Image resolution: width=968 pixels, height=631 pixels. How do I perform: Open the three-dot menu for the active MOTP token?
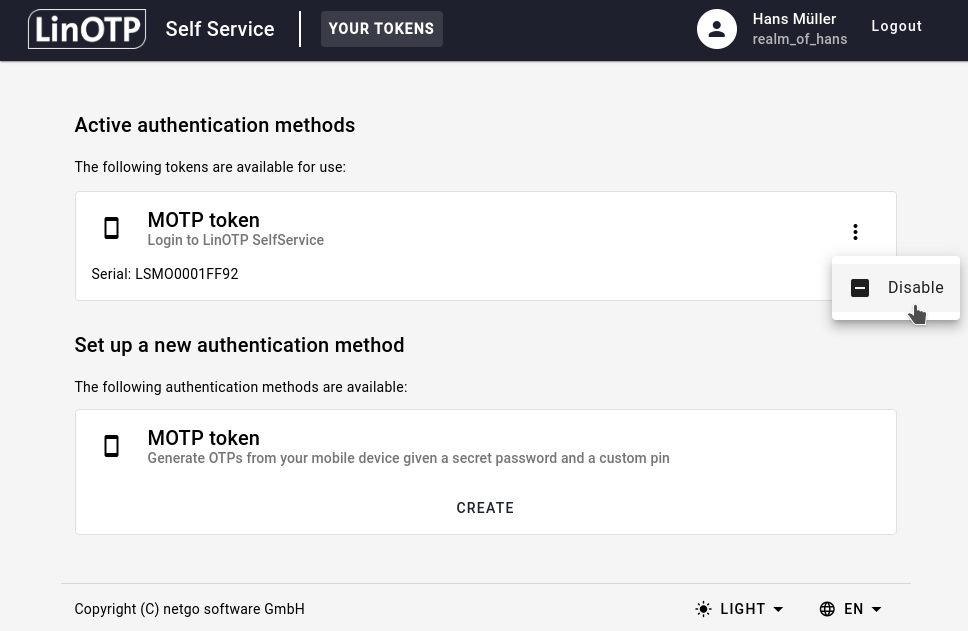click(x=855, y=232)
